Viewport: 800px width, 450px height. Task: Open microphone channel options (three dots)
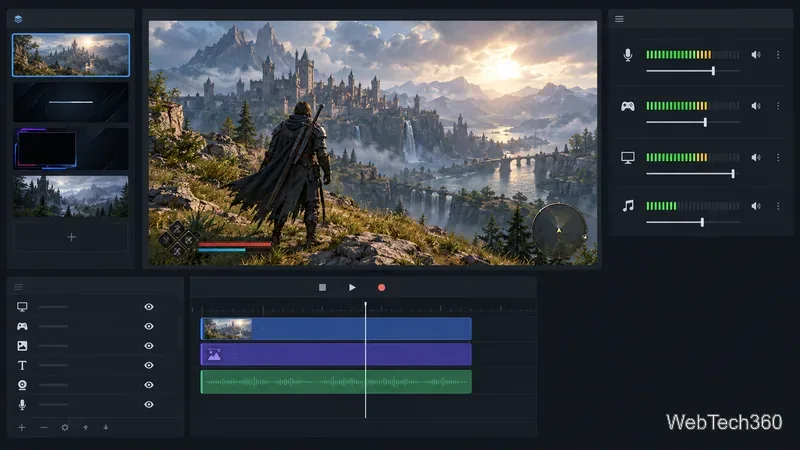tap(778, 55)
